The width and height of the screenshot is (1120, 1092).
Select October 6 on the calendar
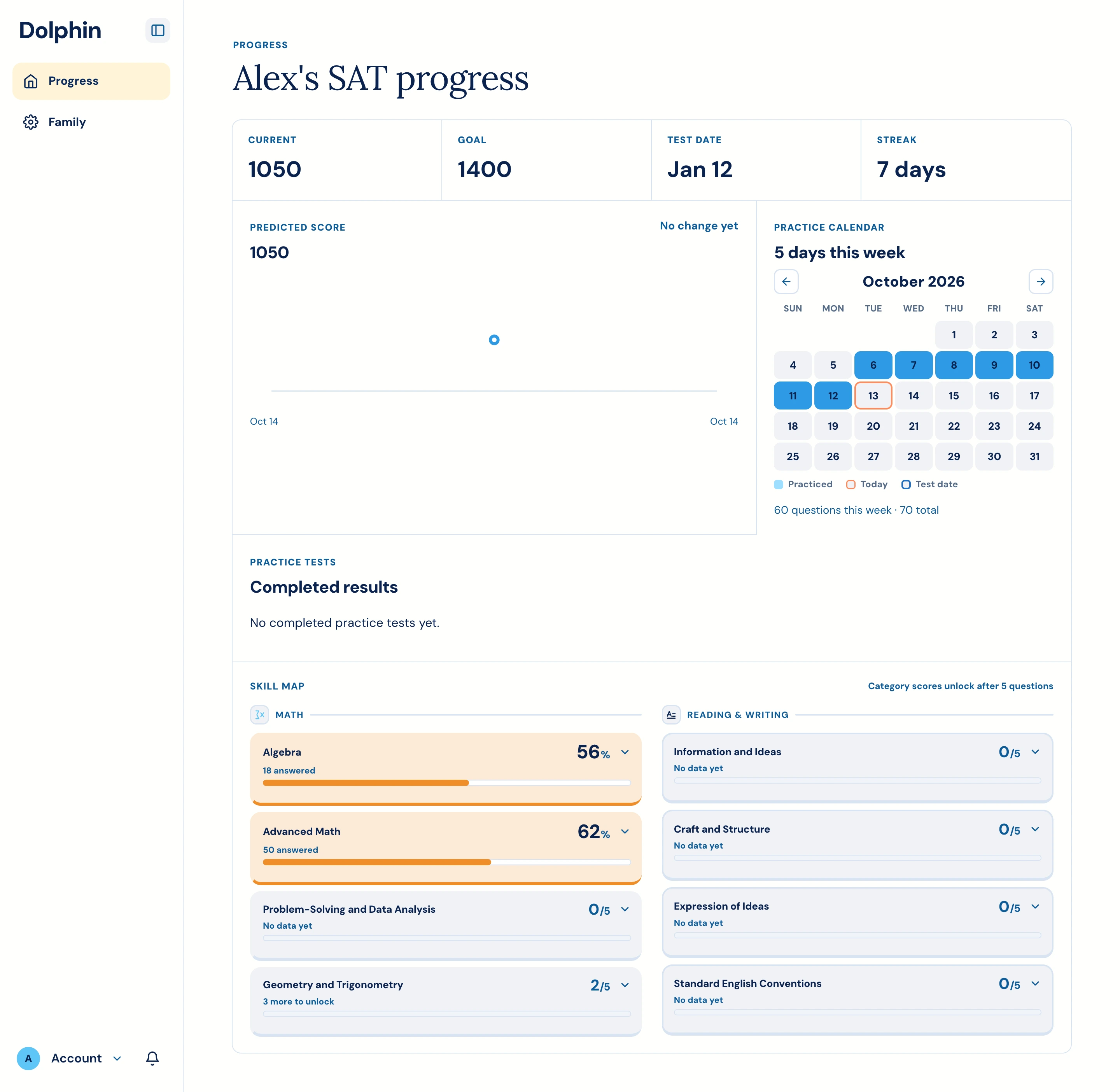[873, 365]
